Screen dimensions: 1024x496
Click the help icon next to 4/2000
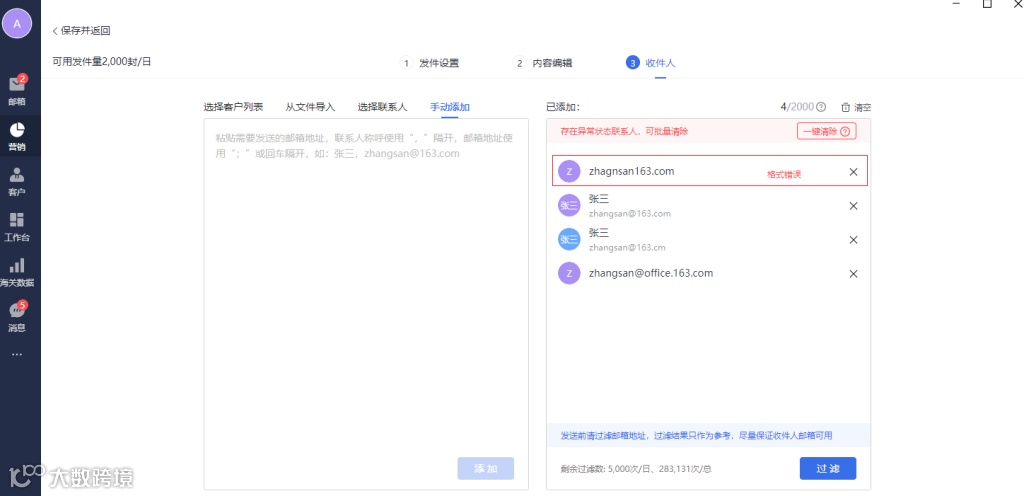(x=822, y=107)
